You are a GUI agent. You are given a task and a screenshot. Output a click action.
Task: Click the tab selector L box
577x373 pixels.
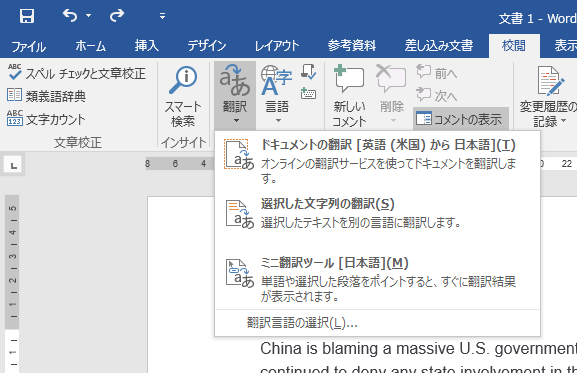coord(13,165)
